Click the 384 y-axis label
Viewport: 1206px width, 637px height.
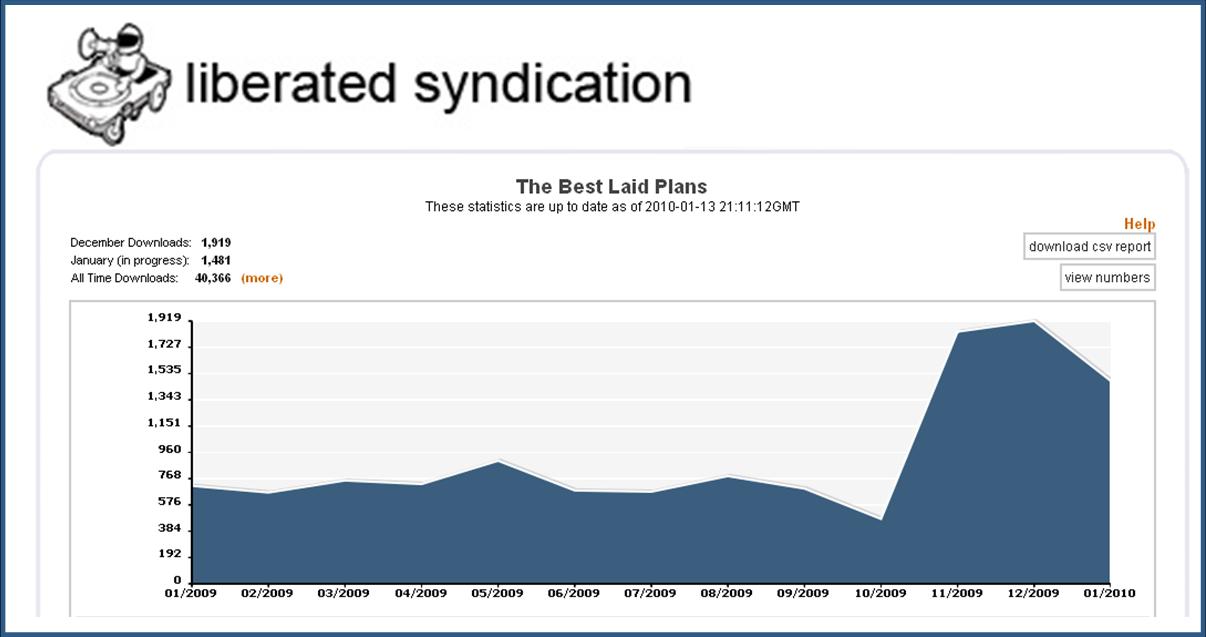[x=171, y=528]
